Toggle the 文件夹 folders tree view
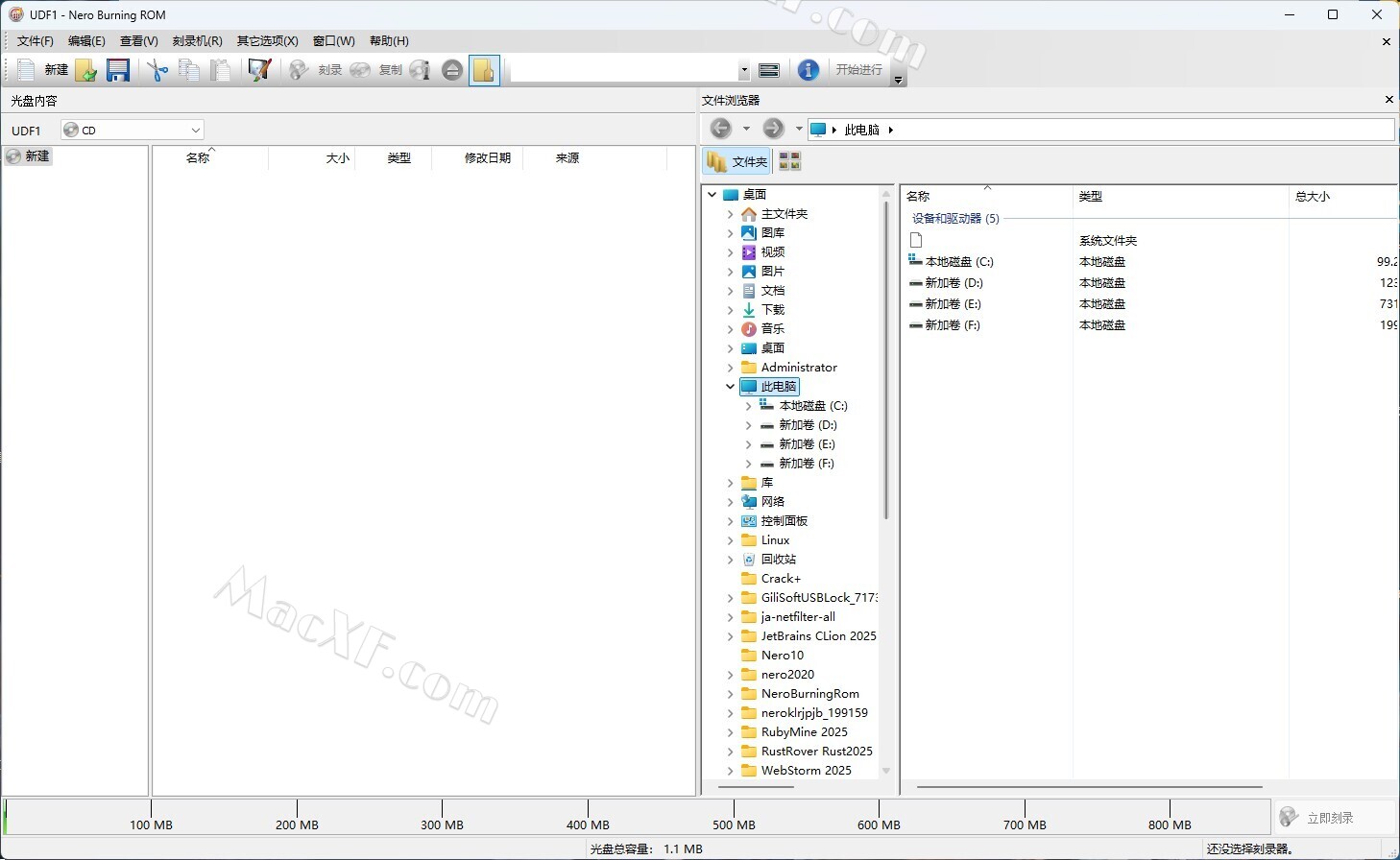The width and height of the screenshot is (1400, 860). [x=737, y=161]
